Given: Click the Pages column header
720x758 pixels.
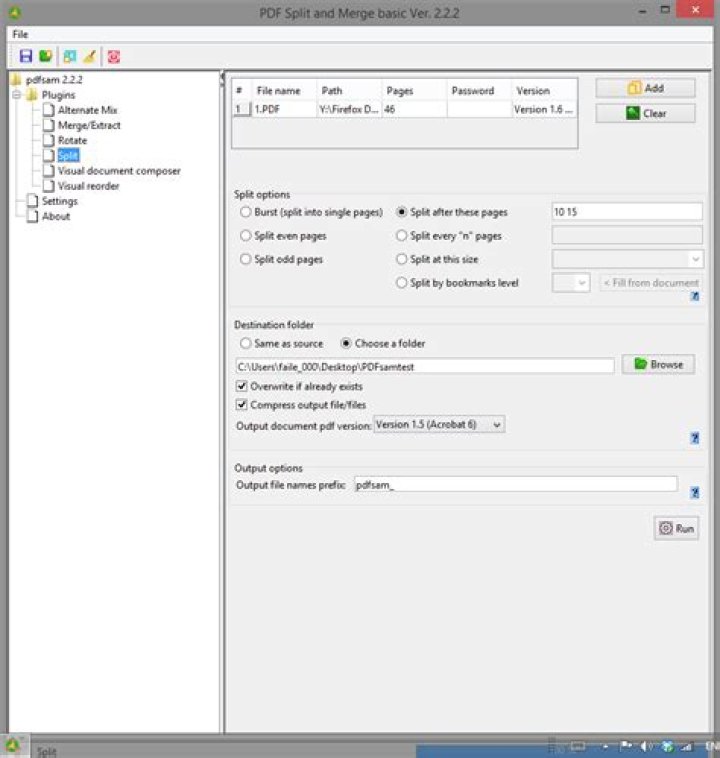Looking at the screenshot, I should tap(414, 91).
